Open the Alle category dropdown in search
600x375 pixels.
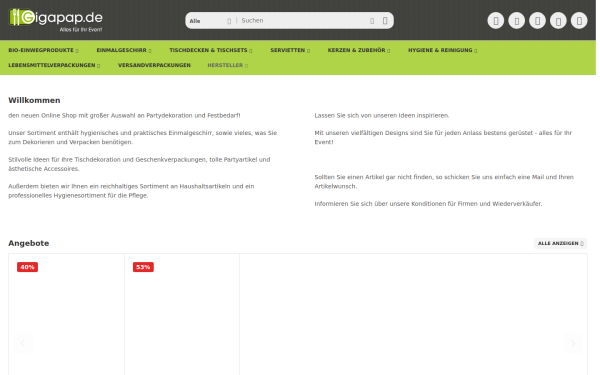tap(210, 21)
